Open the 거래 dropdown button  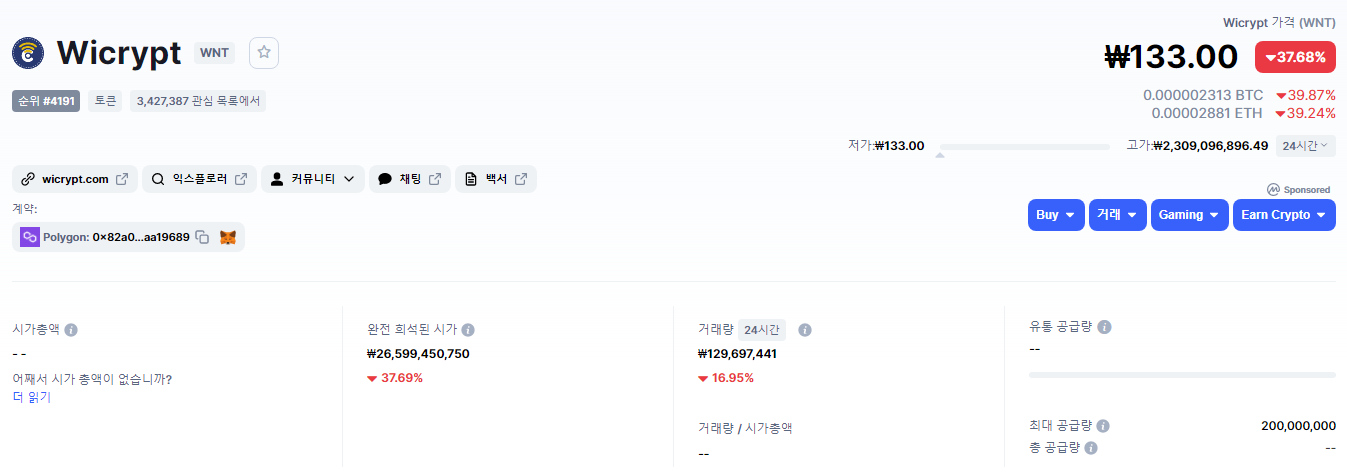pyautogui.click(x=1118, y=215)
